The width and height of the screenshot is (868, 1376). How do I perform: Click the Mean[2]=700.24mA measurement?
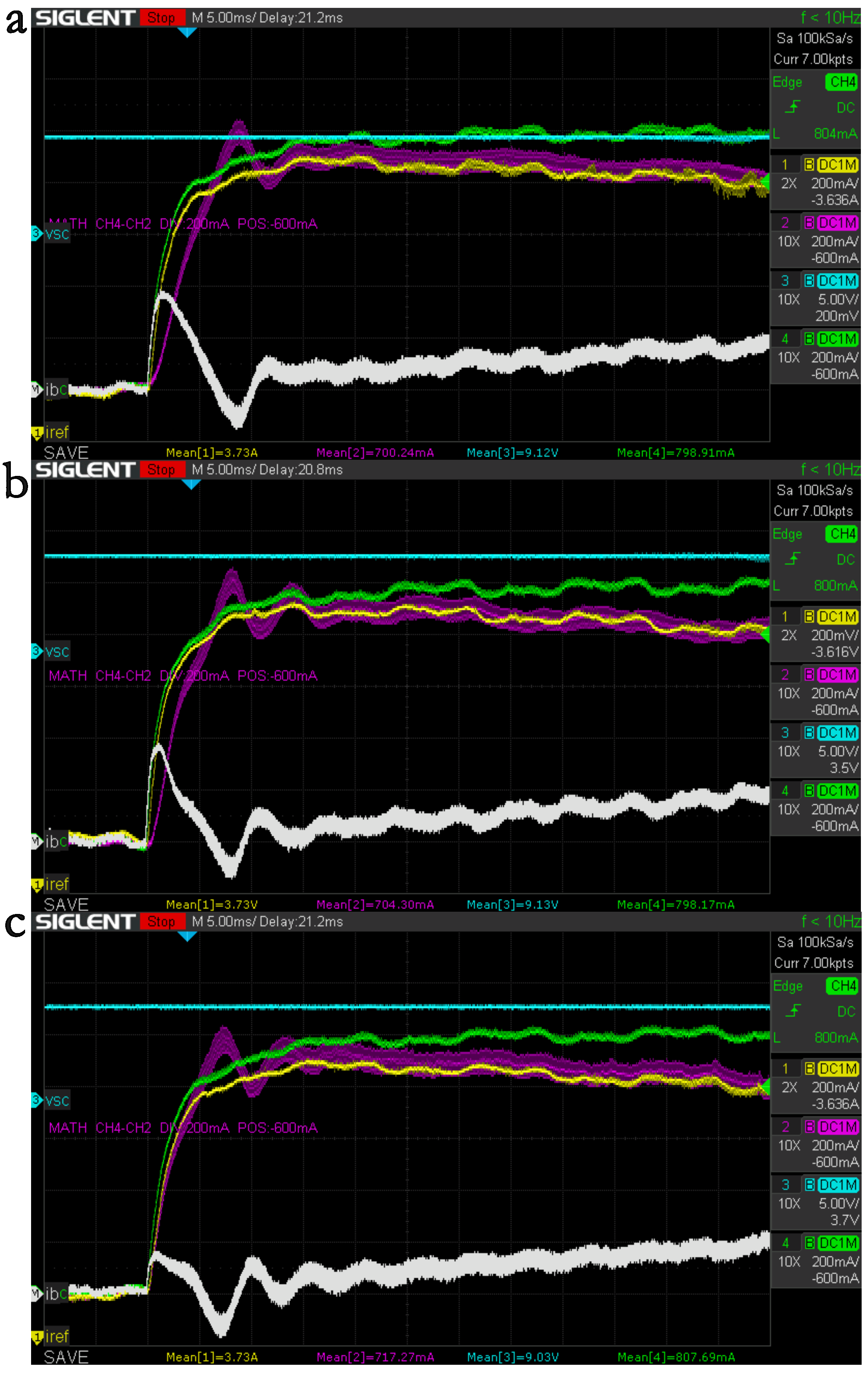376,453
